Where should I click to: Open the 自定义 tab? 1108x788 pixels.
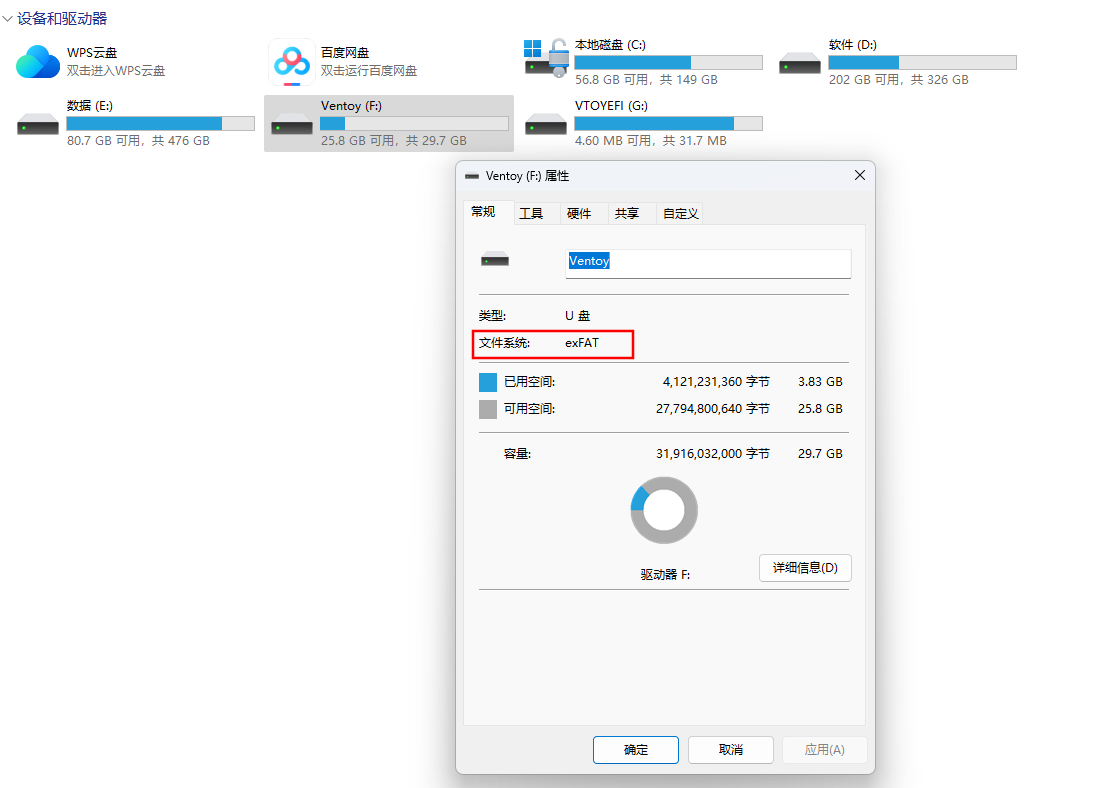pyautogui.click(x=680, y=214)
